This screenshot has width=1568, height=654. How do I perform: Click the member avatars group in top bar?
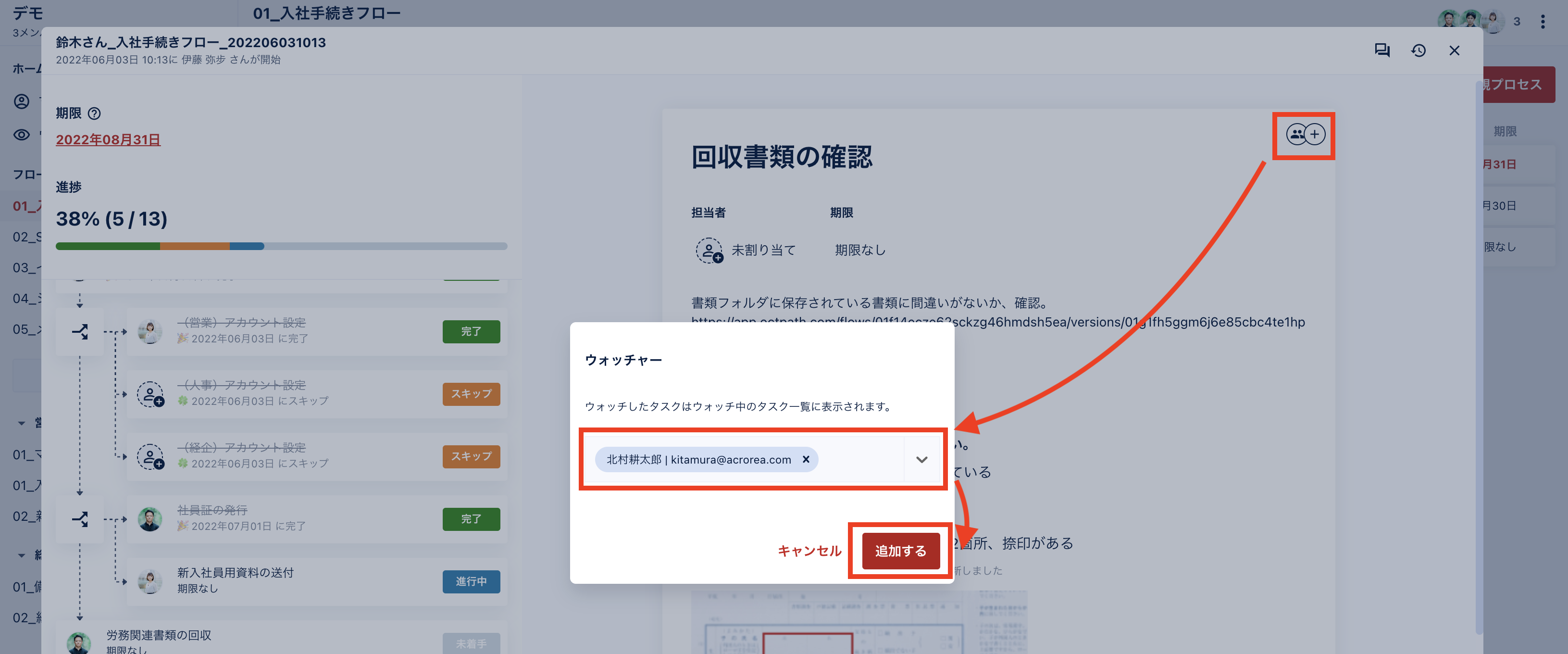tap(1470, 21)
